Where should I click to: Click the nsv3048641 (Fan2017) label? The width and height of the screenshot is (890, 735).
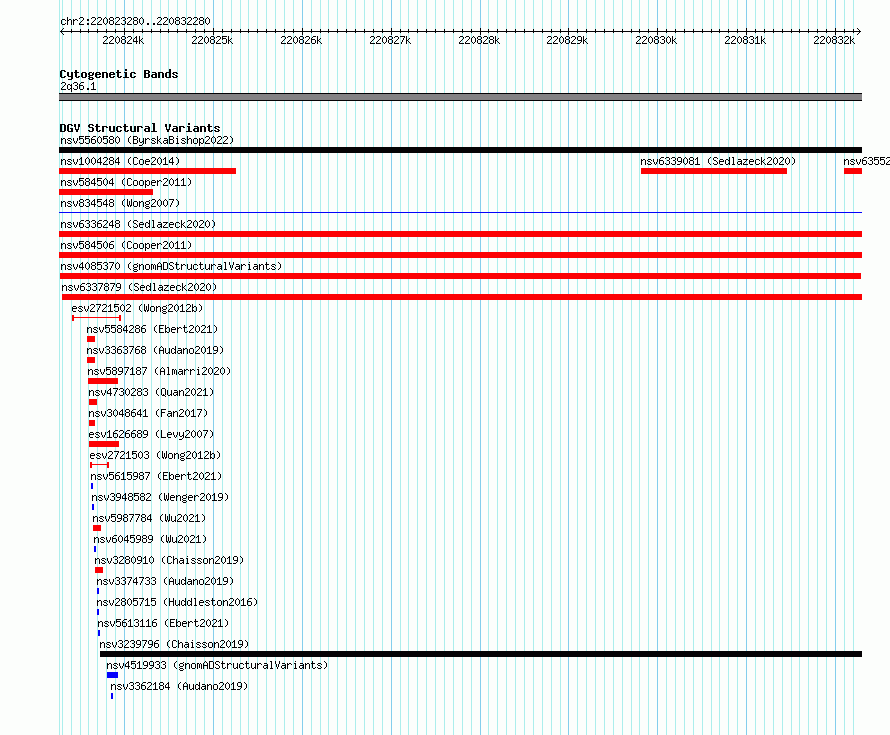coord(148,413)
